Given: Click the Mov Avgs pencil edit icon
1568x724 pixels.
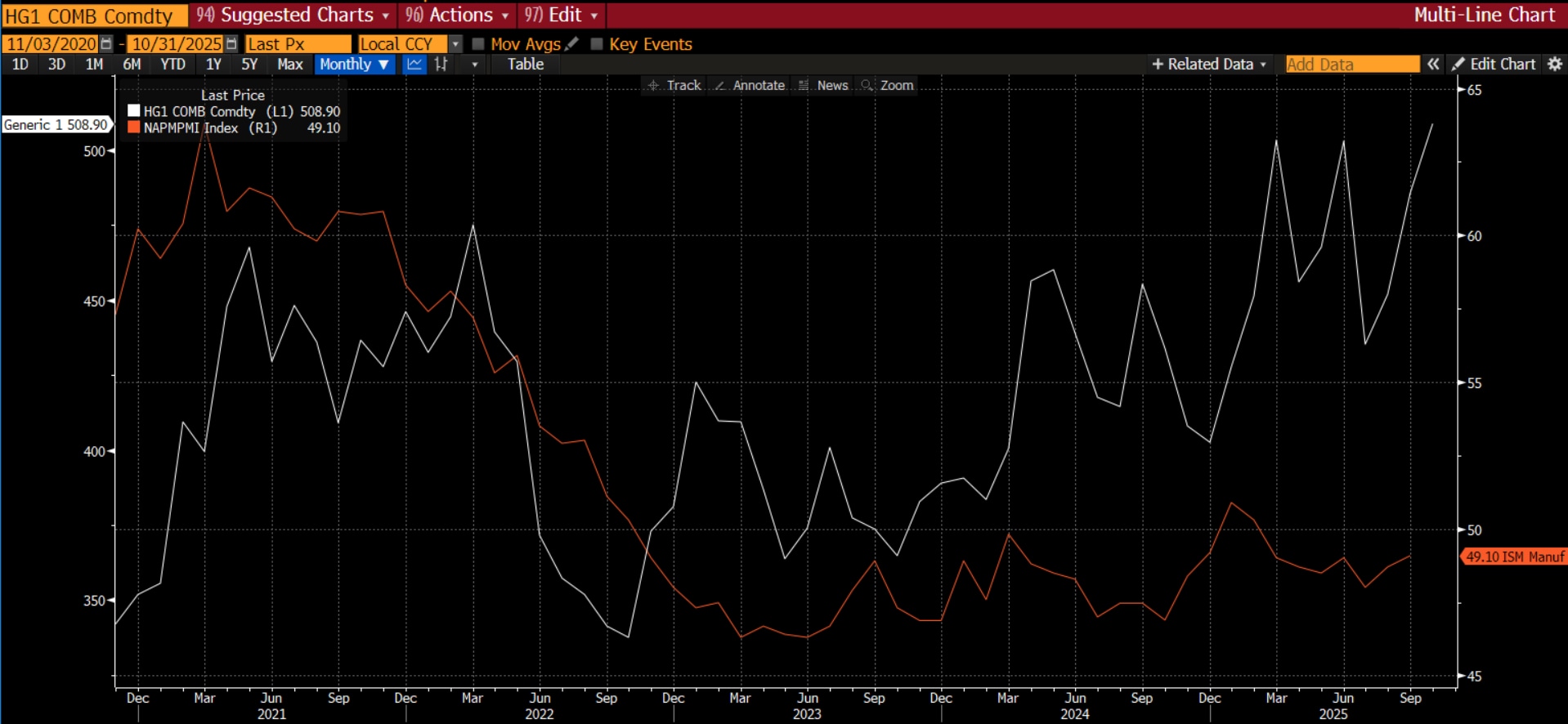Looking at the screenshot, I should pyautogui.click(x=572, y=44).
